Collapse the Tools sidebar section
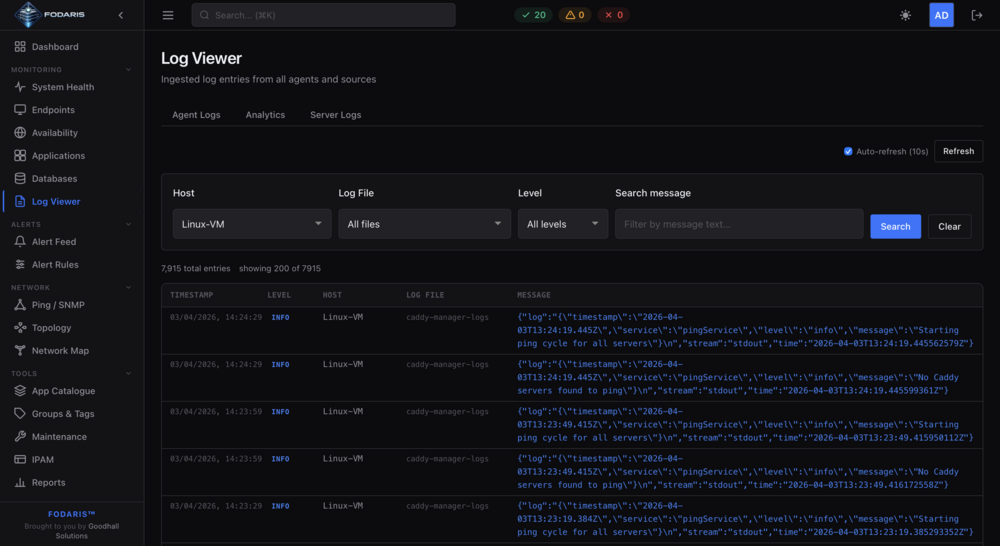 [x=128, y=374]
